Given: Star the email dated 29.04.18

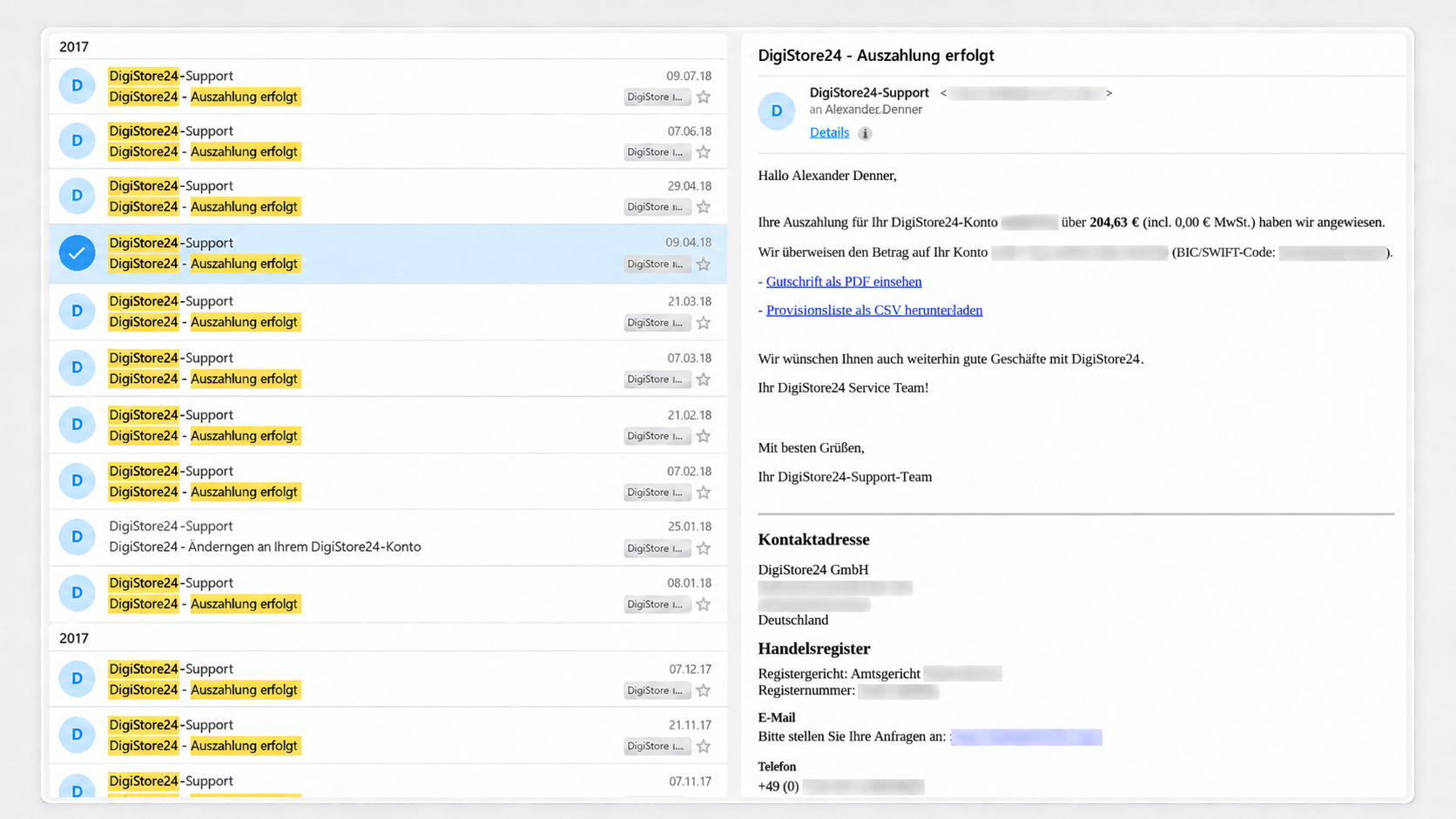Looking at the screenshot, I should coord(704,207).
